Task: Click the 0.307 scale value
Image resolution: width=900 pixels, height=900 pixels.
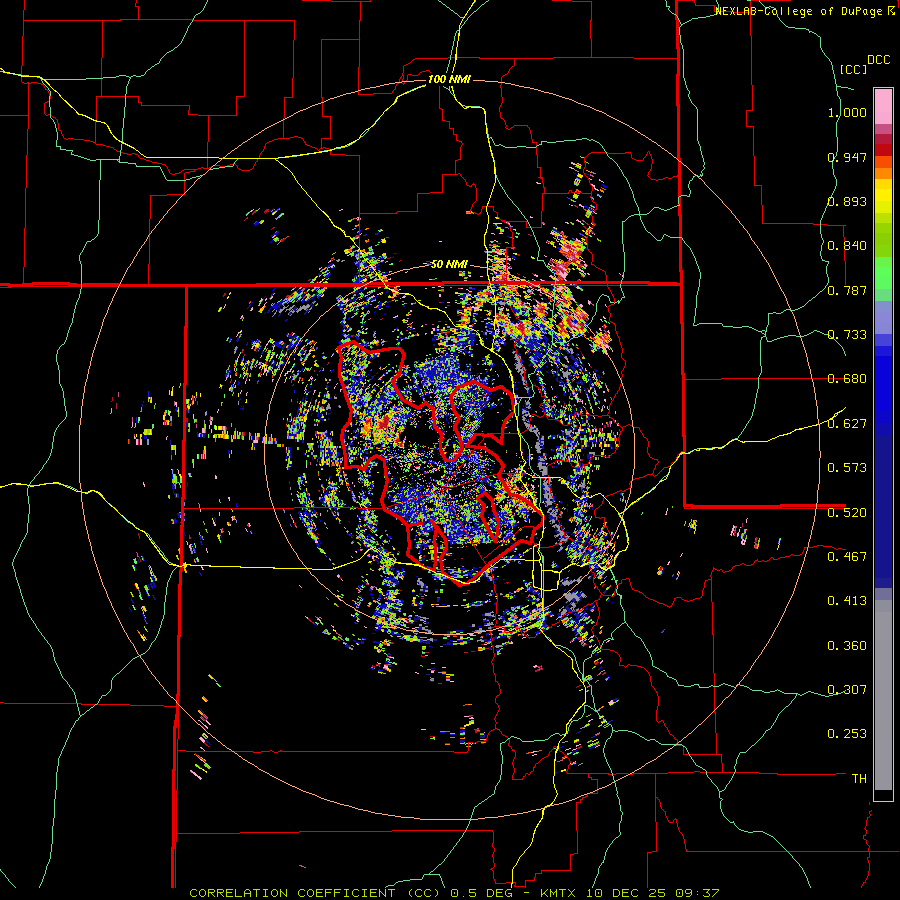Action: tap(847, 690)
